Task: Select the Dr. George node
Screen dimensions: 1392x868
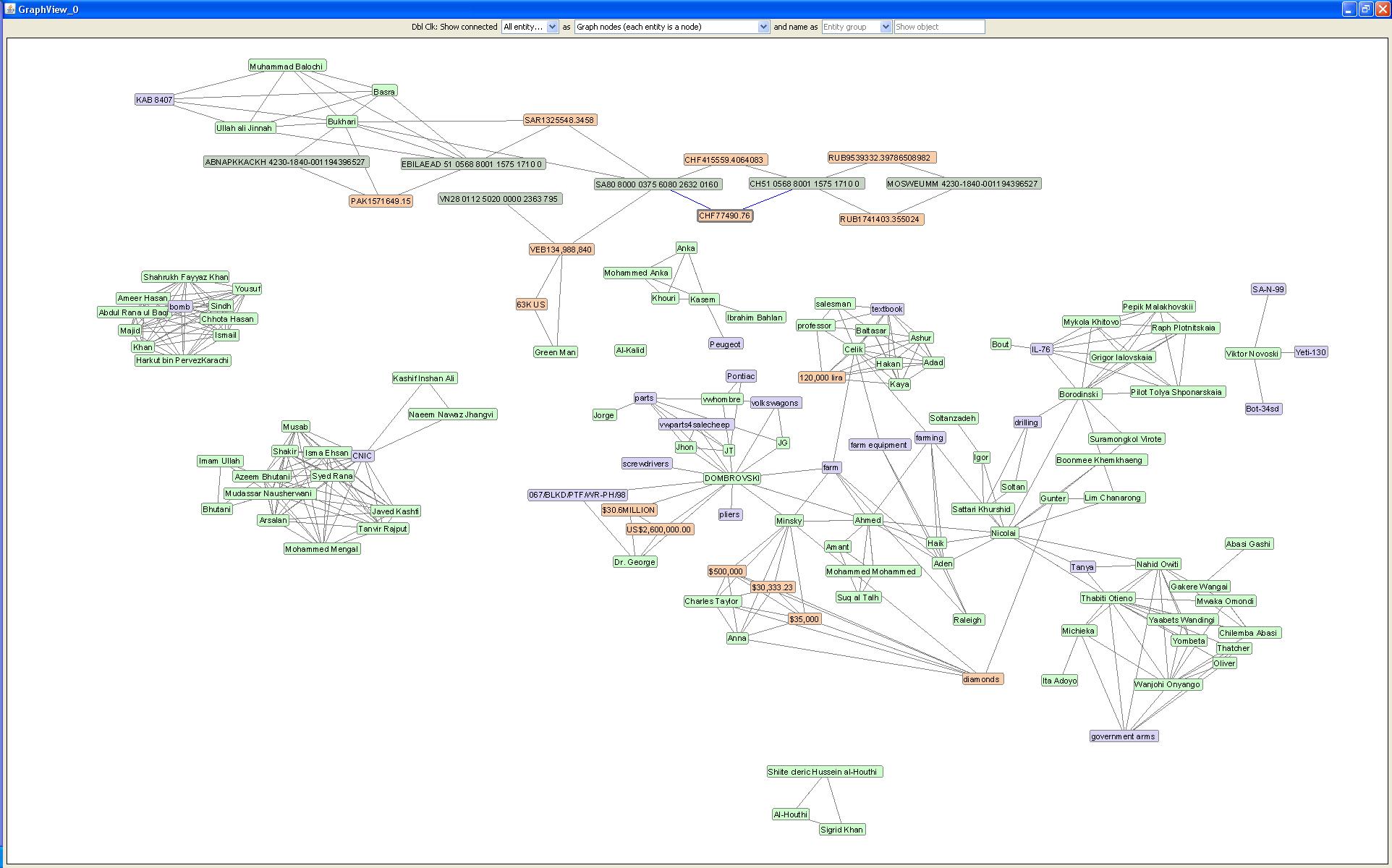Action: (x=635, y=562)
